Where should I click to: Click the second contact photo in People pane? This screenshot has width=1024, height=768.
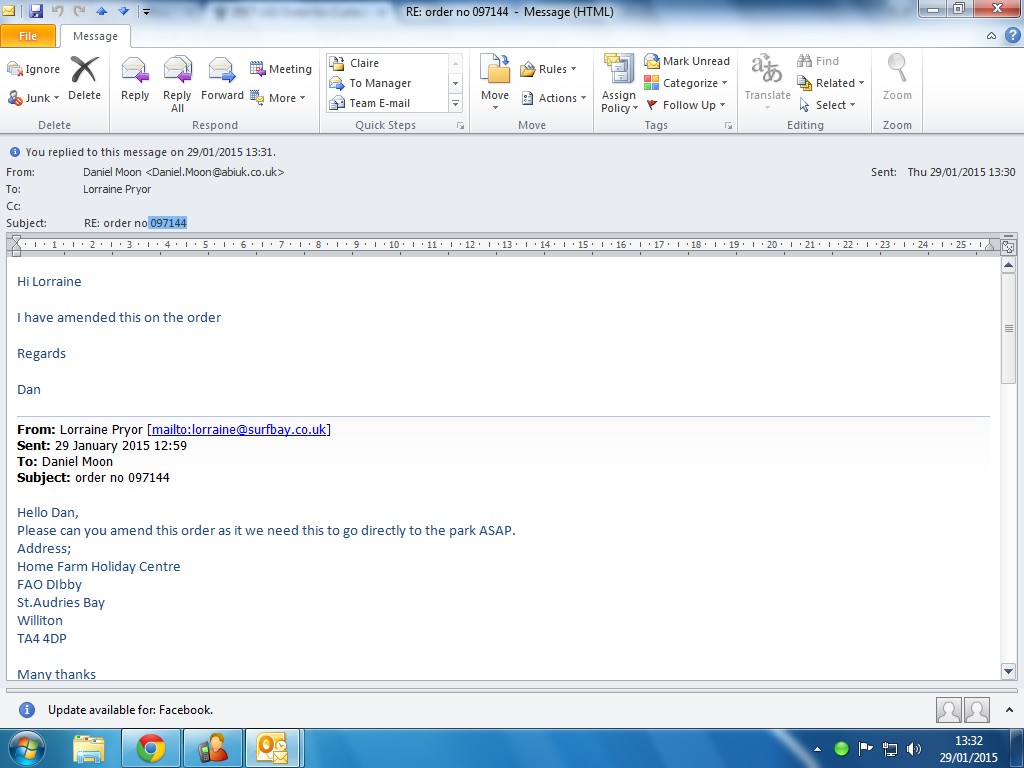(977, 710)
